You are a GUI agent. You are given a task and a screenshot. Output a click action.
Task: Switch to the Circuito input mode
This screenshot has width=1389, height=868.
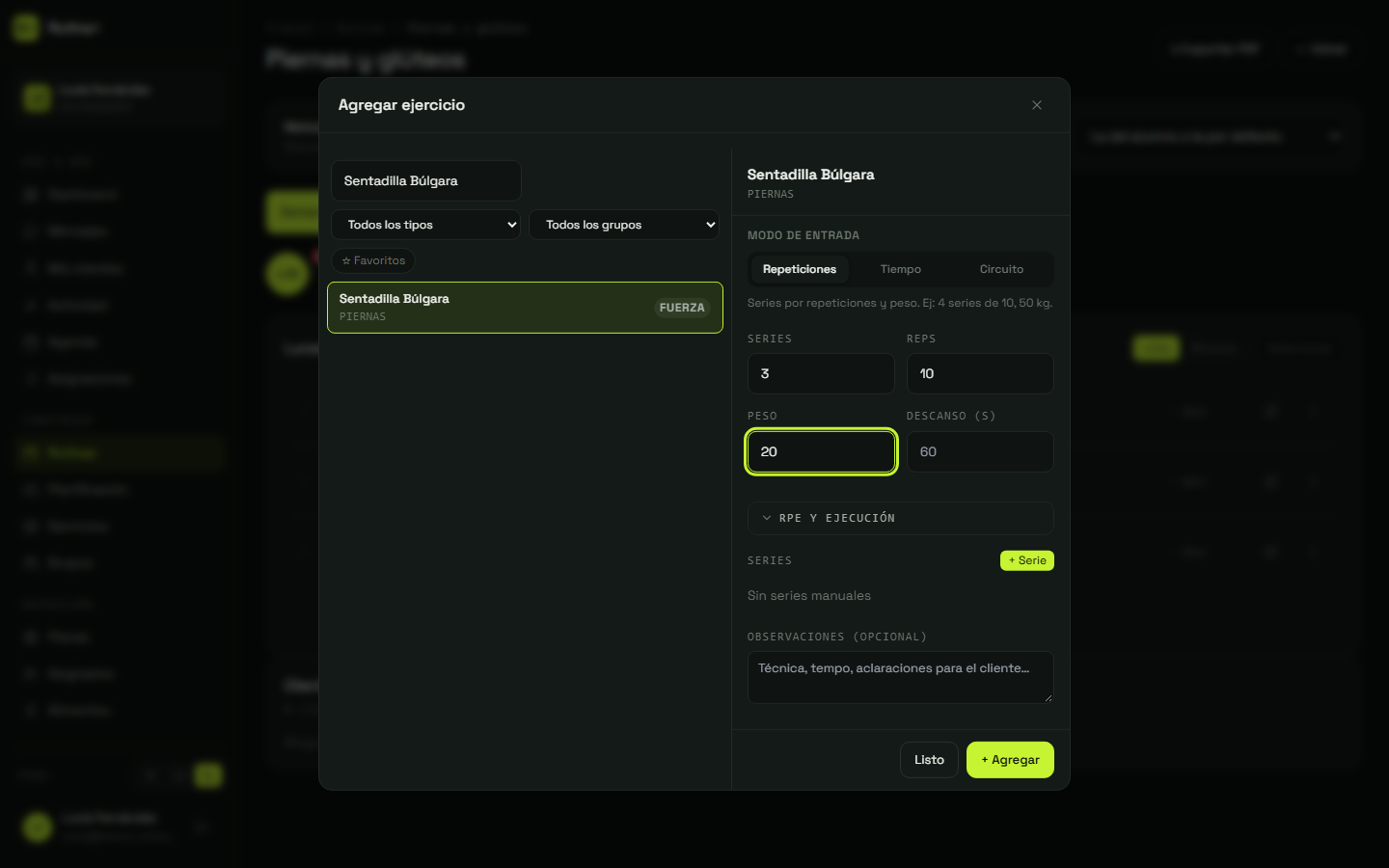click(1001, 269)
